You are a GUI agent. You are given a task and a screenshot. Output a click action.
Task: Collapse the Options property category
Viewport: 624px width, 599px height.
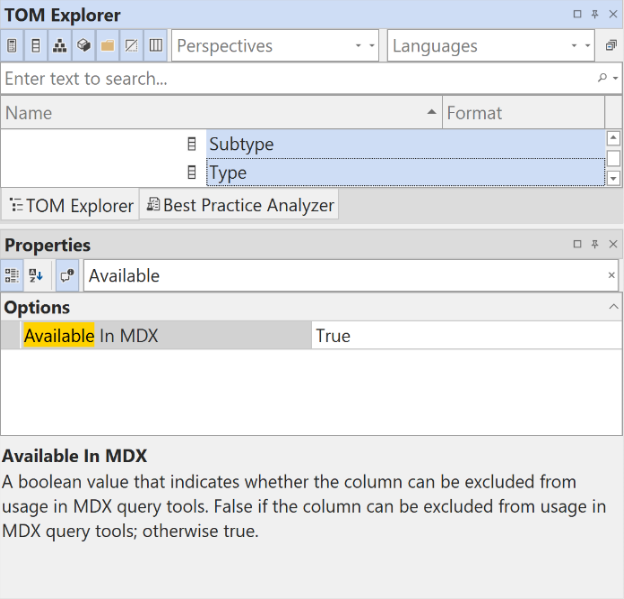613,308
